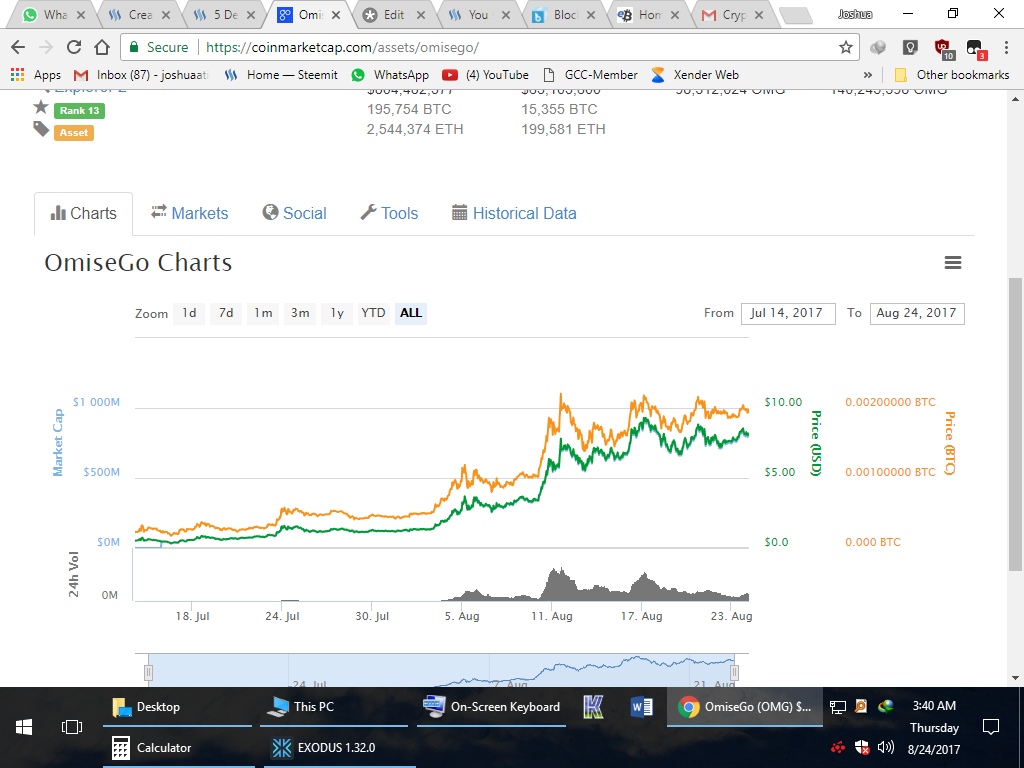The image size is (1024, 768).
Task: Set chart zoom to 1m
Action: (x=263, y=313)
